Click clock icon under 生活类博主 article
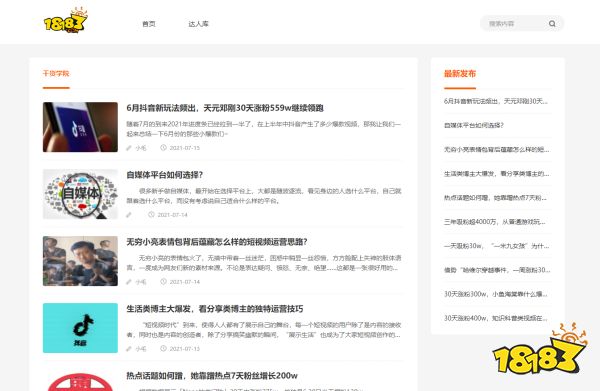The image size is (600, 391). pos(163,349)
